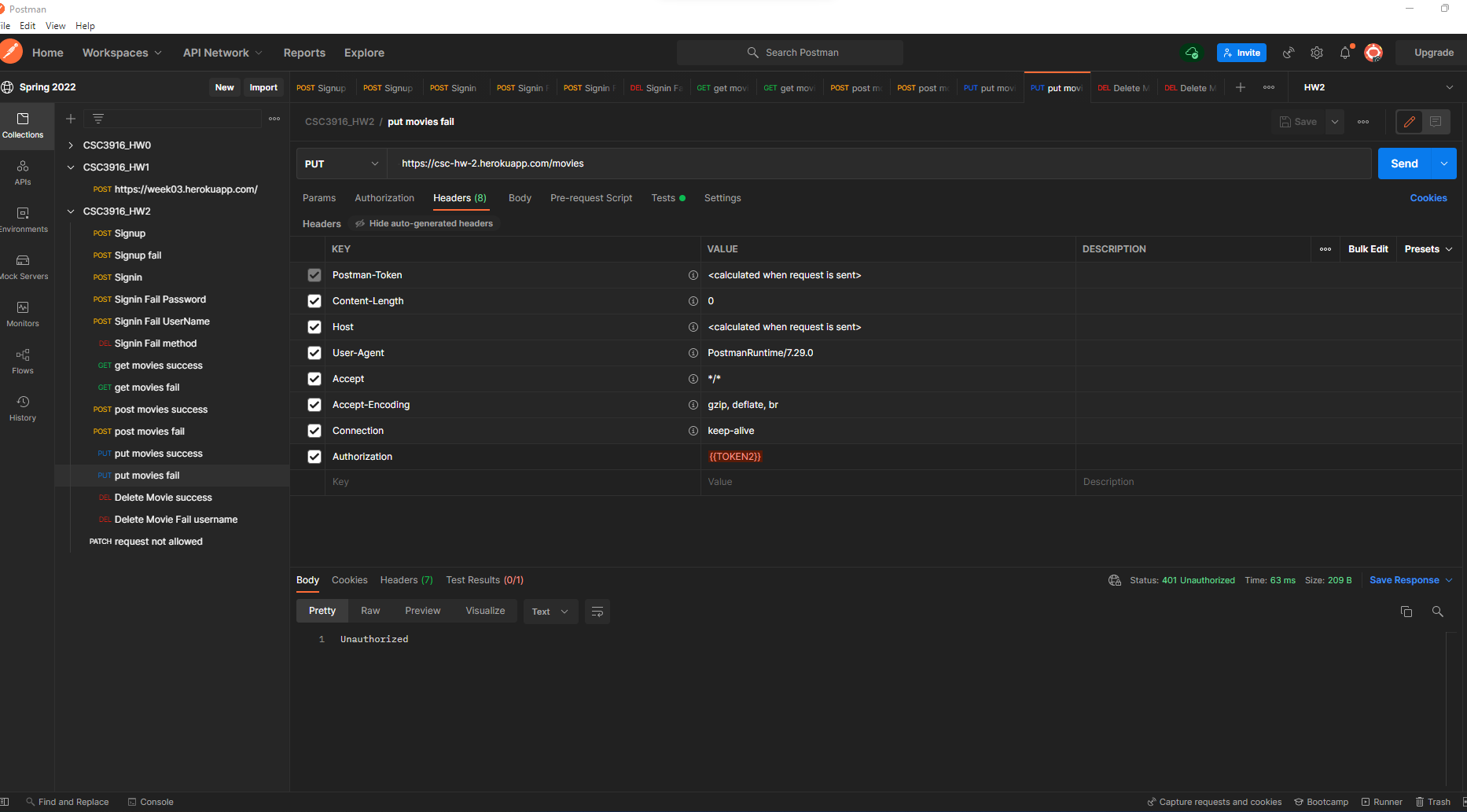The image size is (1467, 812).
Task: Open the Presets dropdown
Action: point(1428,248)
